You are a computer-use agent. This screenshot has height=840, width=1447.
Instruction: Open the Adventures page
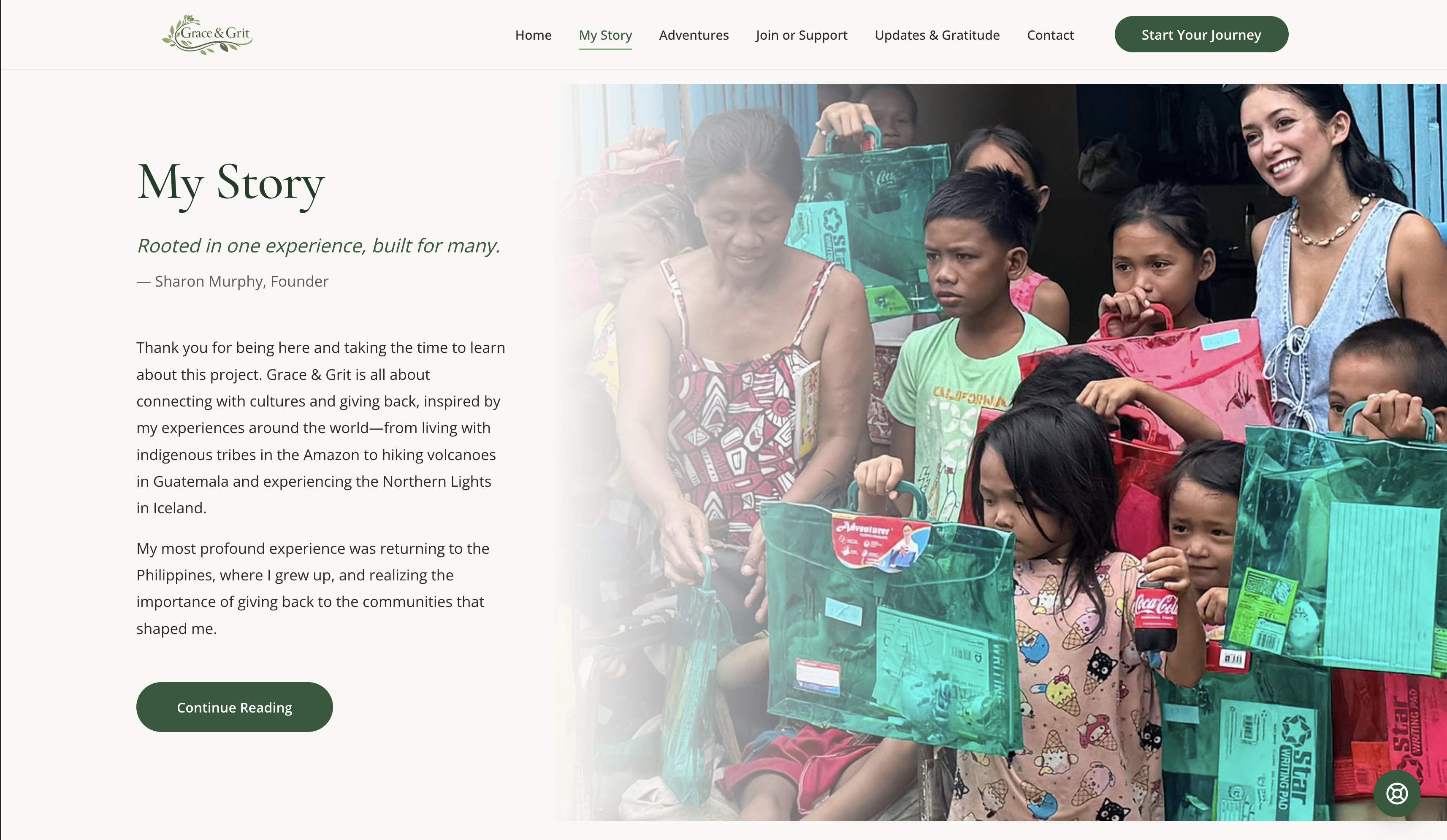(694, 35)
